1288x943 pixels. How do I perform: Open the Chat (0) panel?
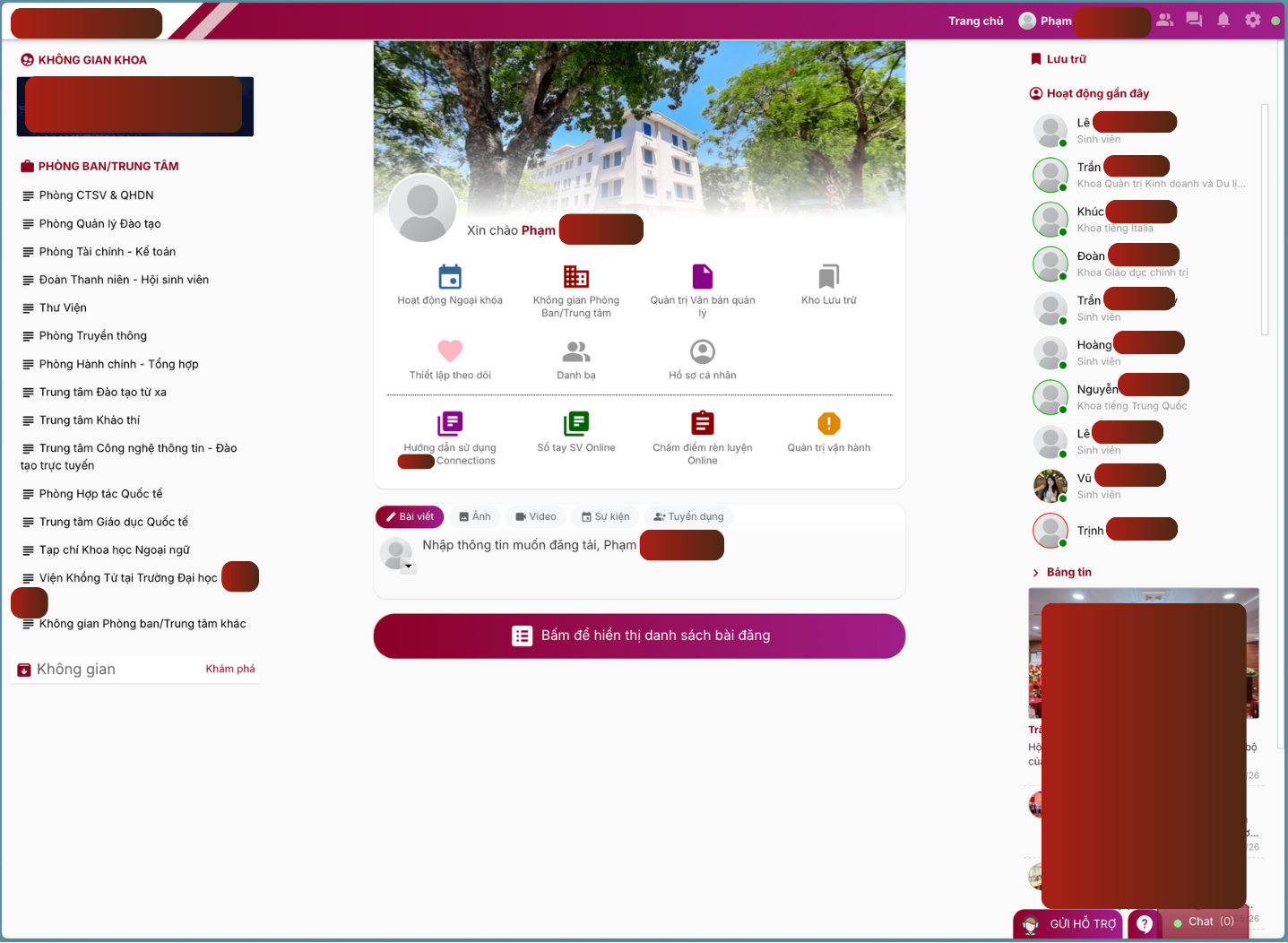(x=1204, y=922)
